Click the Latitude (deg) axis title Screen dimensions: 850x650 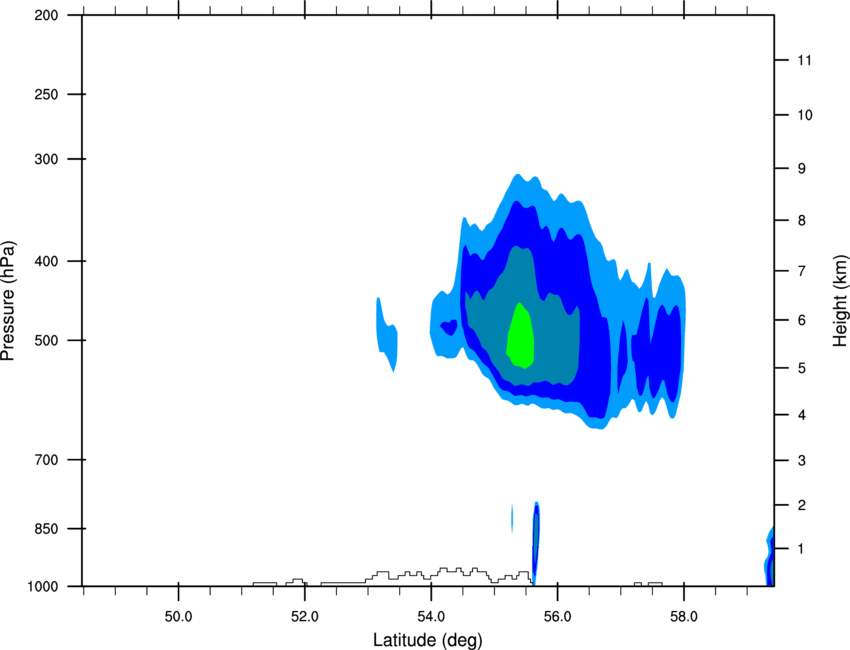[427, 640]
